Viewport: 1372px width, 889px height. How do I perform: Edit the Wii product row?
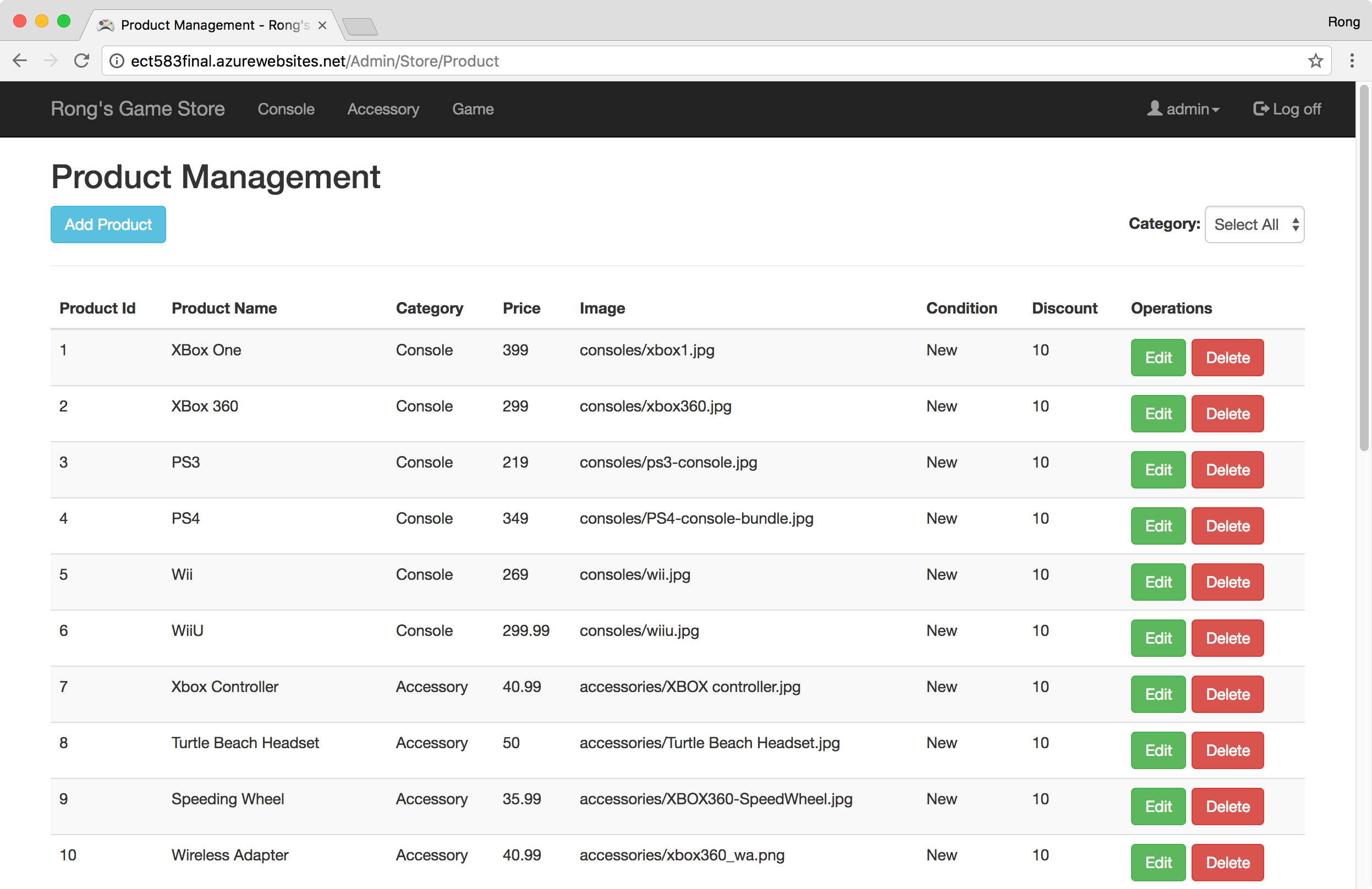click(x=1158, y=581)
